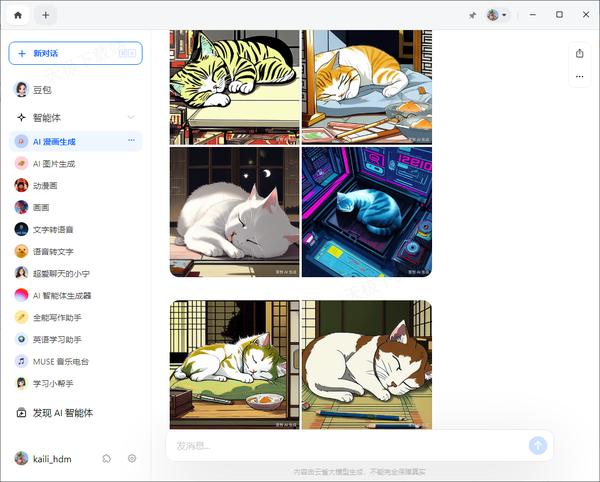Open settings gear at sidebar bottom
This screenshot has height=482, width=600.
(131, 458)
